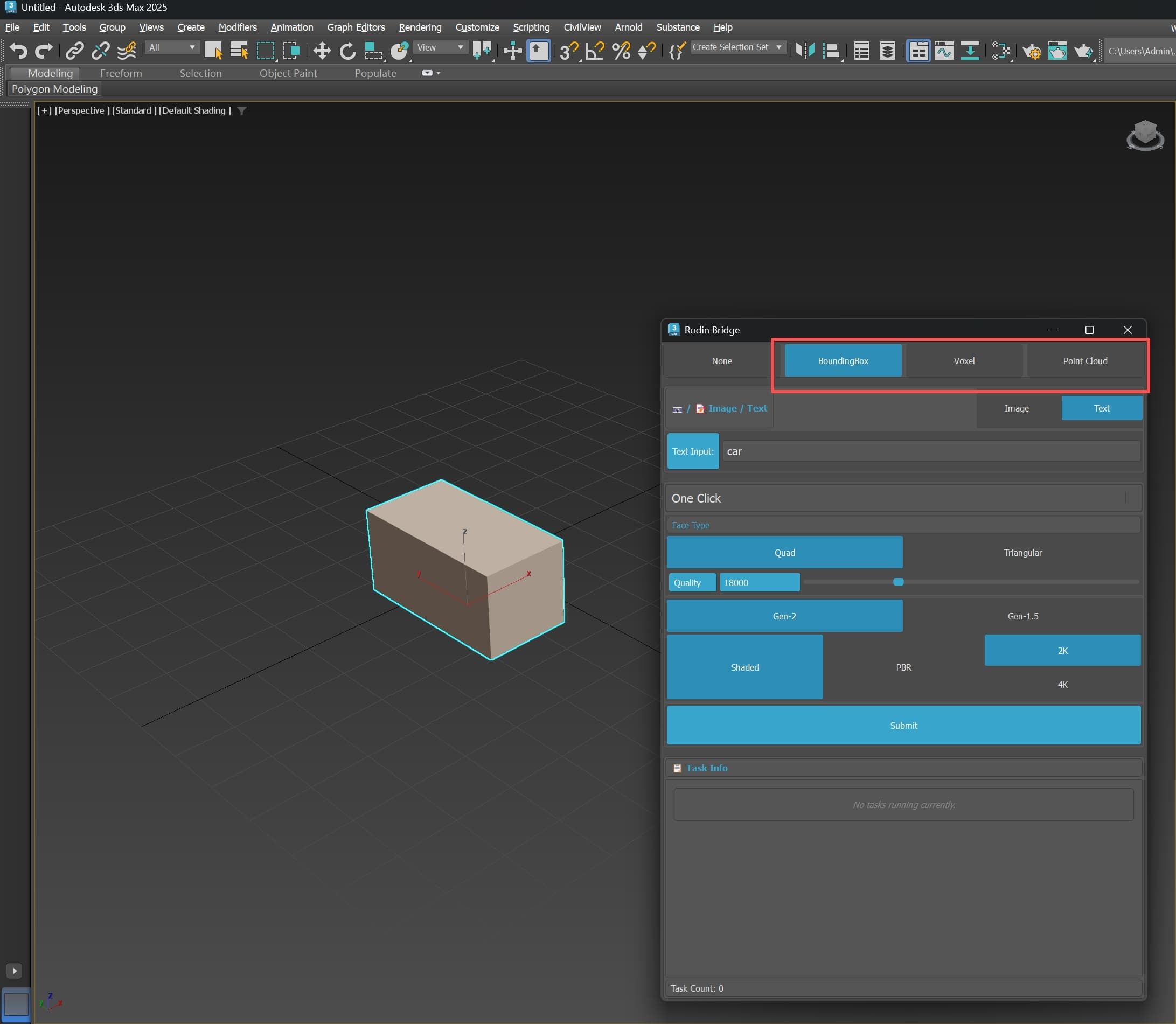This screenshot has height=1024, width=1176.
Task: Select the Voxel mode in Rodin Bridge
Action: pos(964,360)
